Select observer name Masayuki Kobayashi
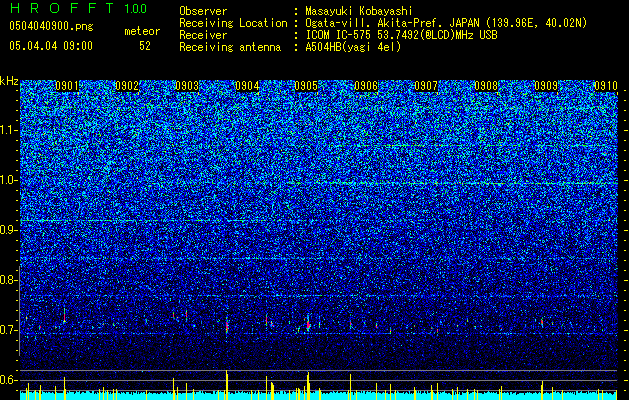 click(359, 11)
